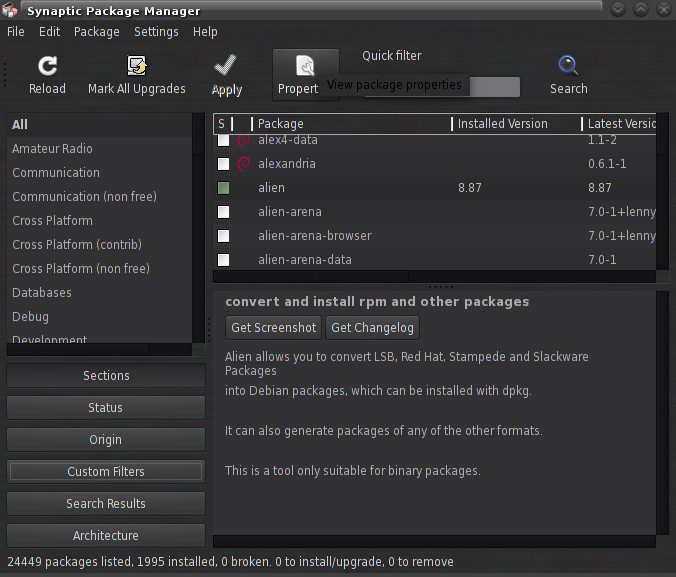The image size is (676, 577).
Task: Sort by Latest Version column header
Action: (x=619, y=124)
